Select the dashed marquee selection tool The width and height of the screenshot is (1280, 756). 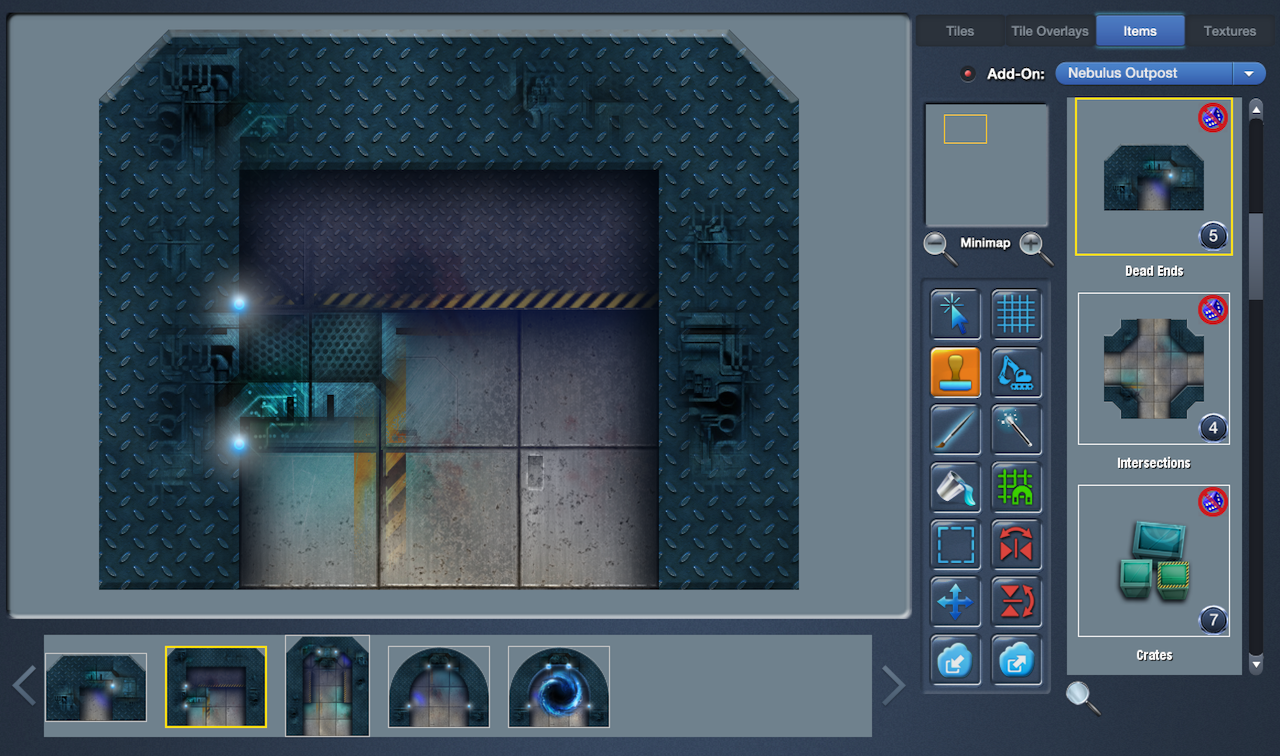pos(955,545)
